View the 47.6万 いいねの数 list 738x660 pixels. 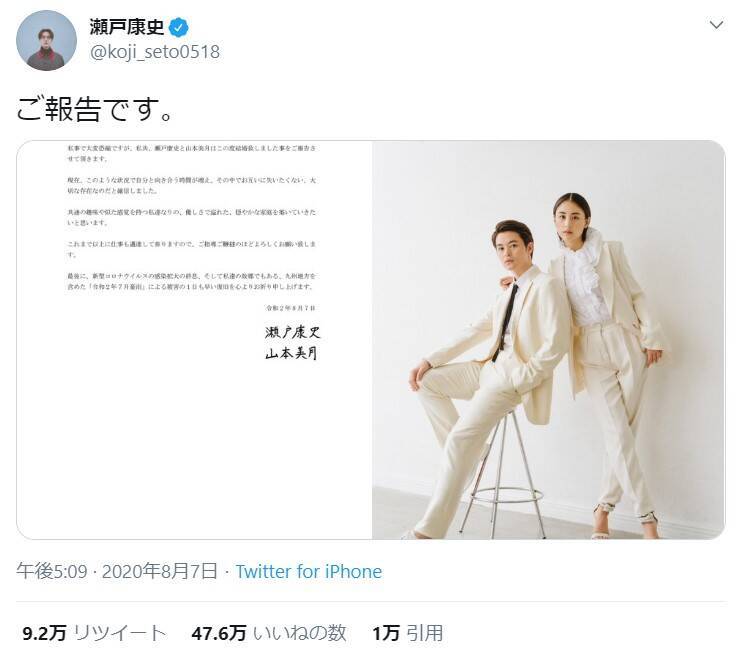click(269, 633)
